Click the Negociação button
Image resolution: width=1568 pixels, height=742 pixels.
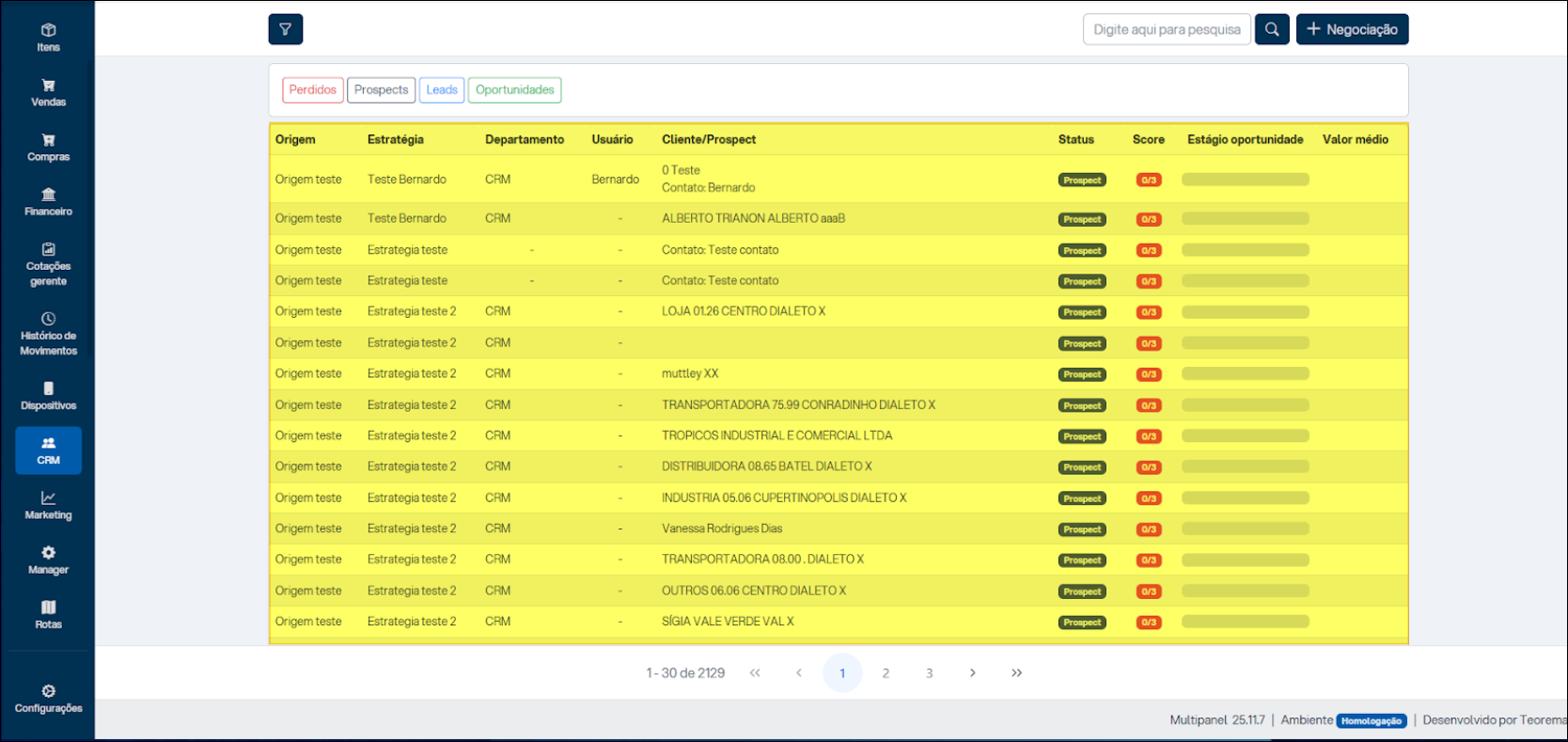point(1352,29)
